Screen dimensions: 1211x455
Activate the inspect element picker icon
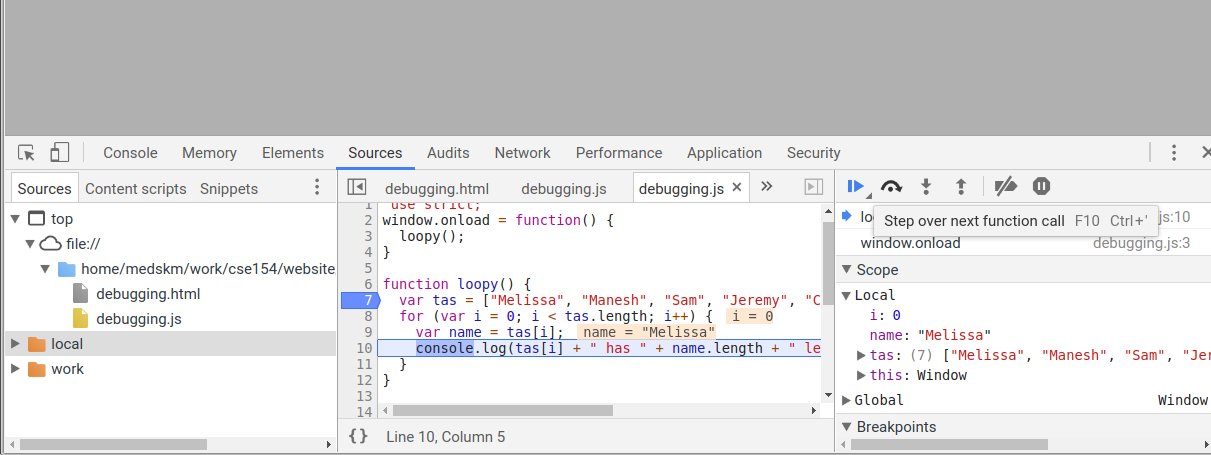click(27, 153)
